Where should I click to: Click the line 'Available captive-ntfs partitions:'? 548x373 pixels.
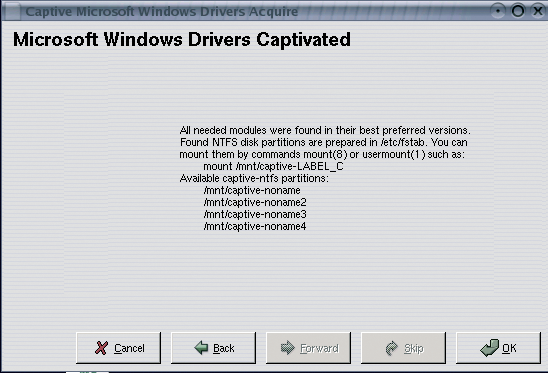pos(254,178)
